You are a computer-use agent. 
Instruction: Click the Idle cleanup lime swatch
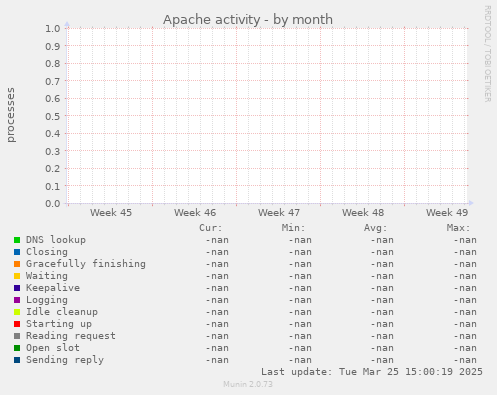pyautogui.click(x=17, y=312)
